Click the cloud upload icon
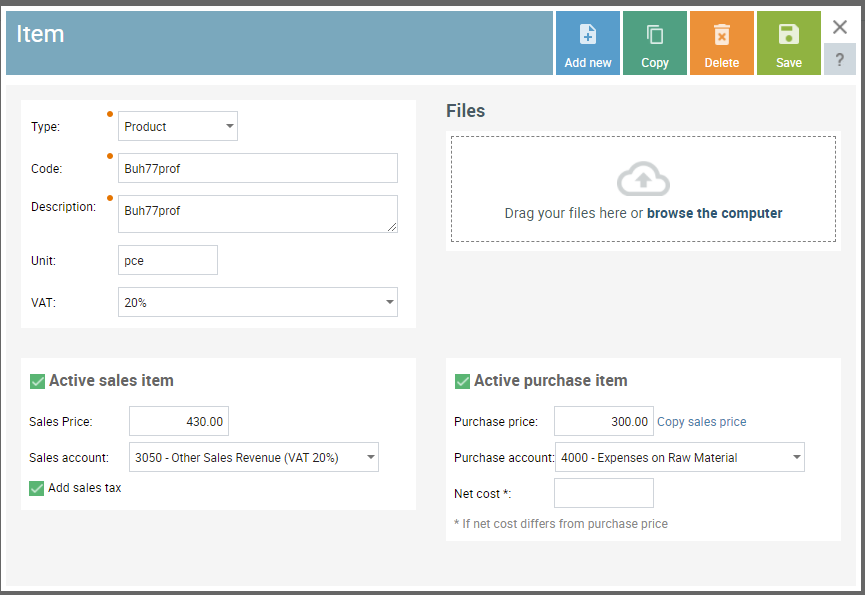This screenshot has width=865, height=595. 643,180
